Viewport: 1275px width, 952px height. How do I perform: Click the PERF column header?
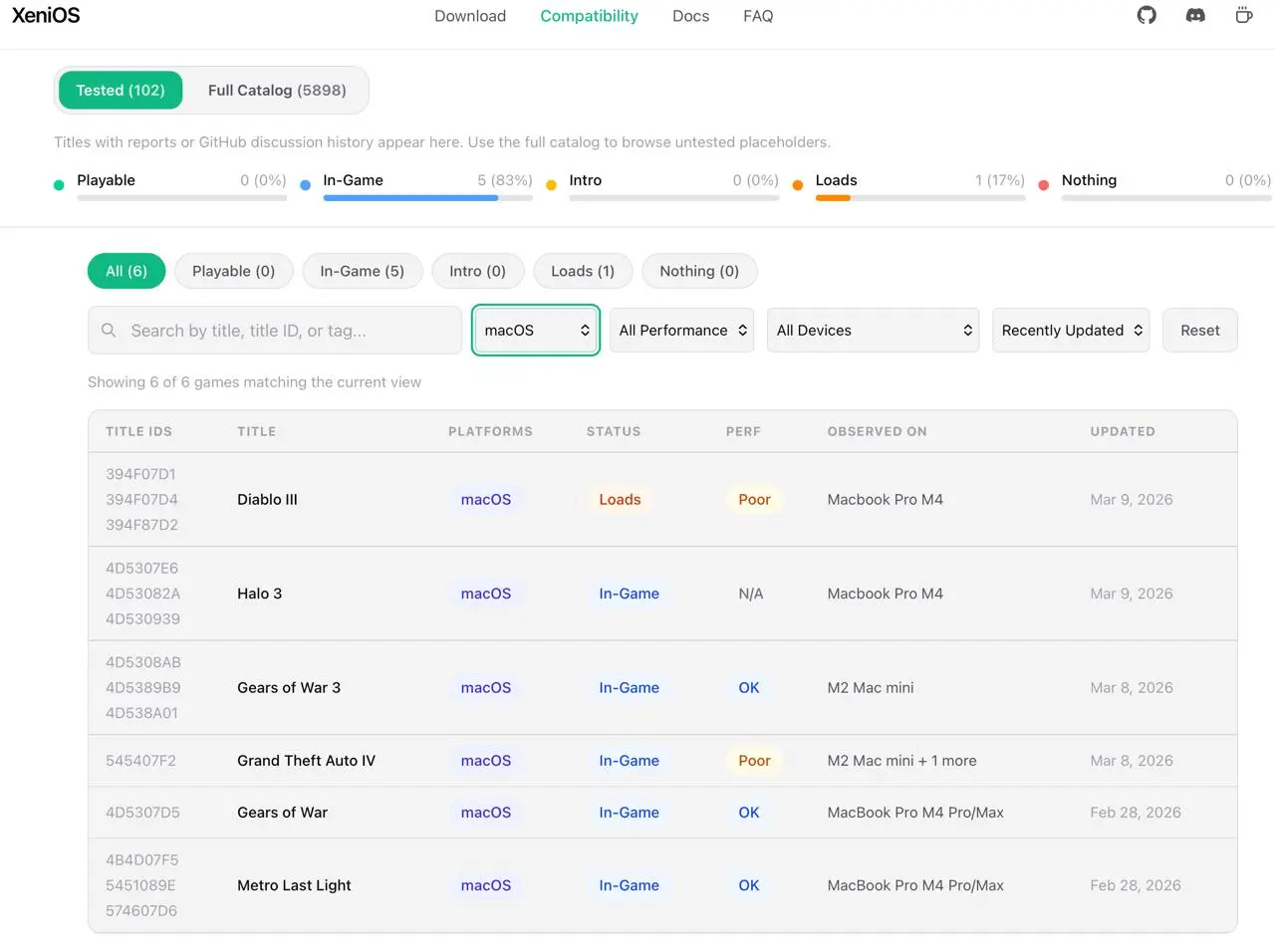743,432
